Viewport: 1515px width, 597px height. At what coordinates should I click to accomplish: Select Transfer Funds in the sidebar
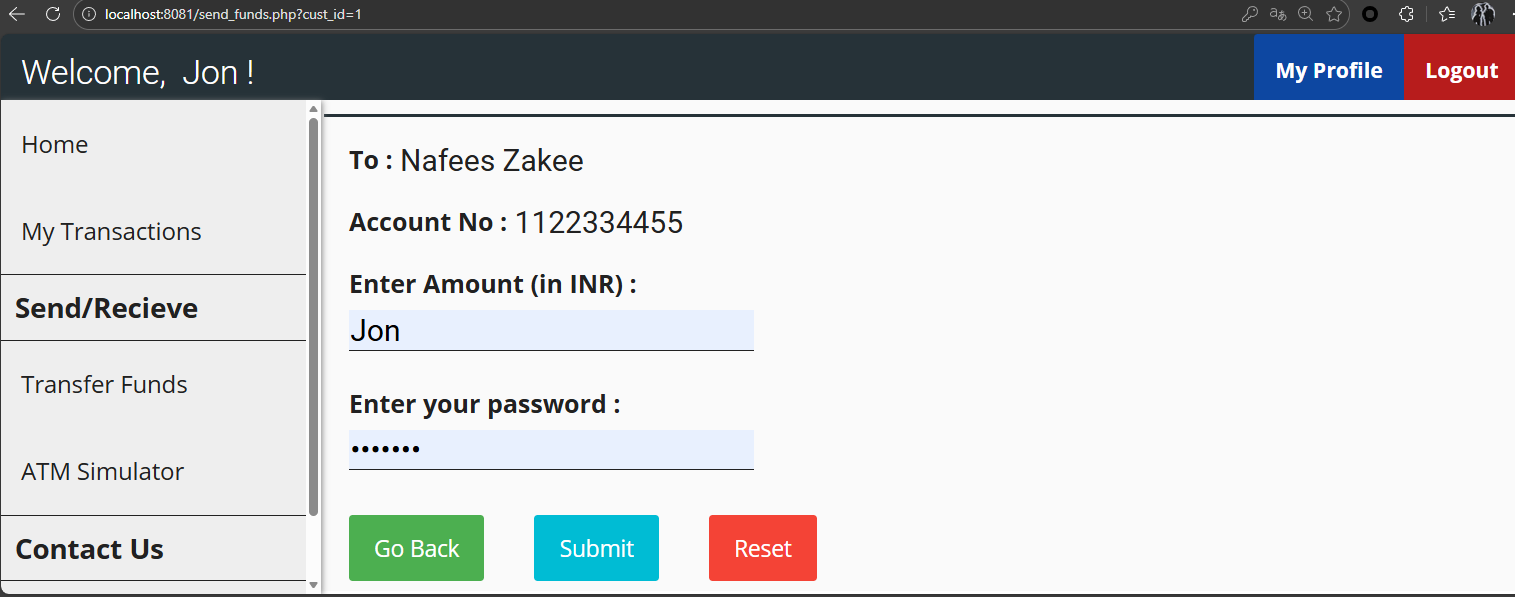point(104,385)
